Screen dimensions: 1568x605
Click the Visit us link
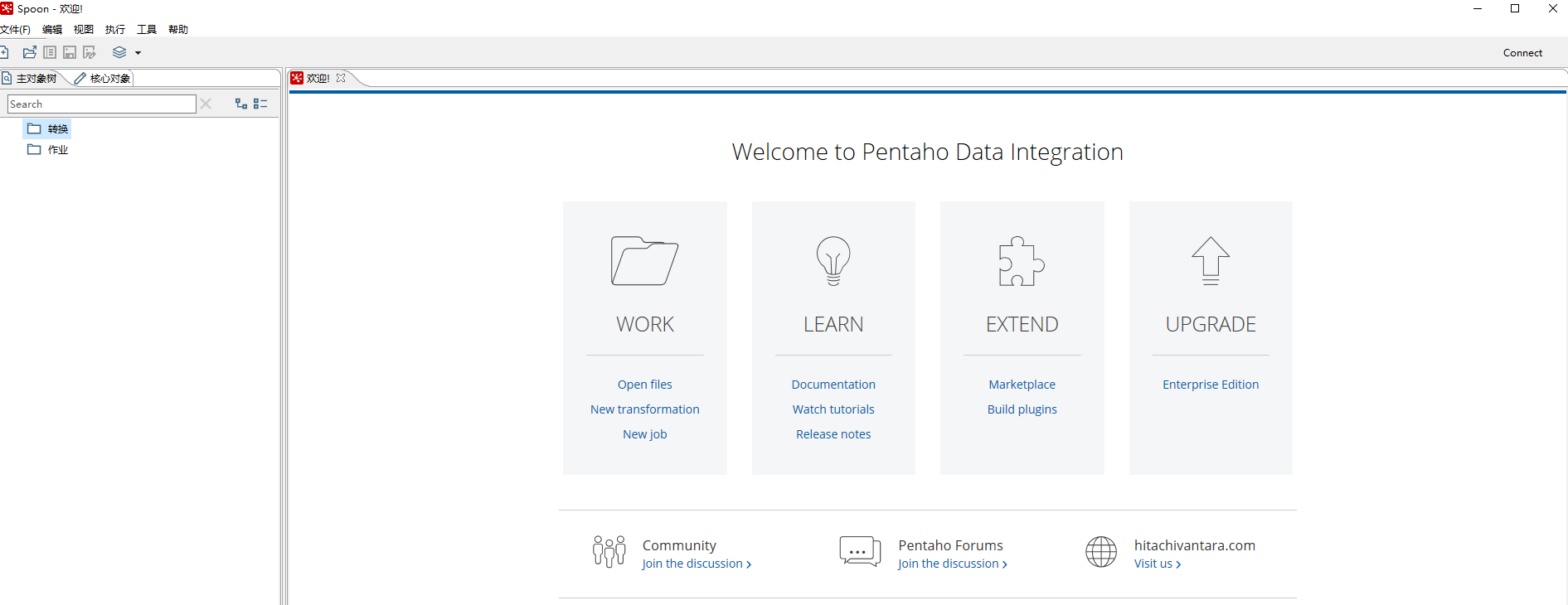pos(1158,564)
